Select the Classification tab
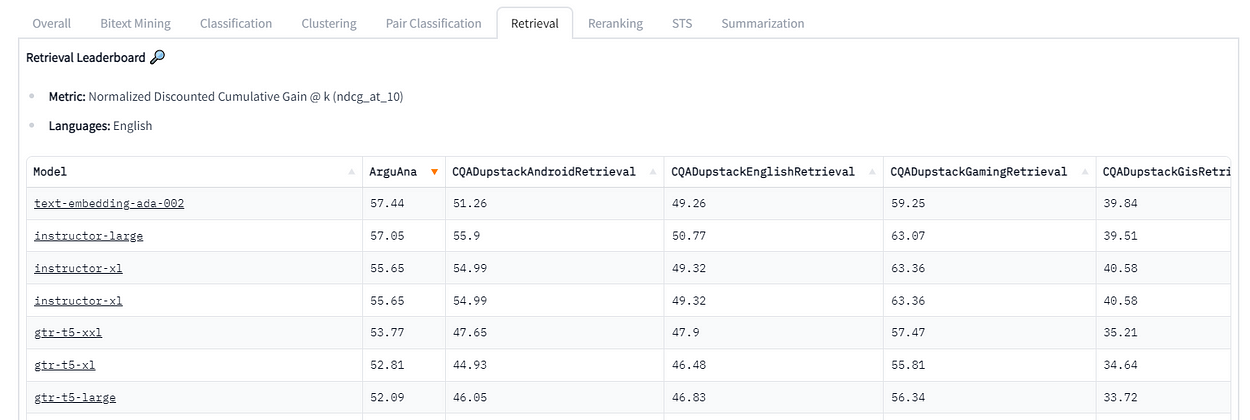 [x=236, y=23]
